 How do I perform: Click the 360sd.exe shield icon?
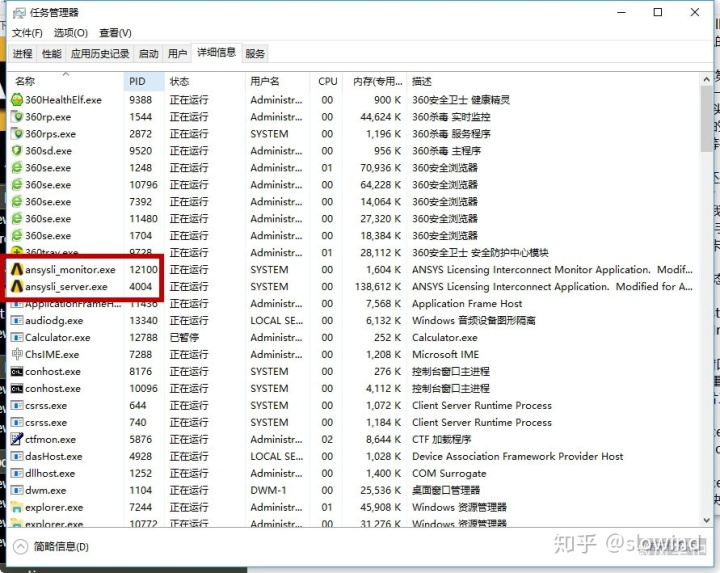[17, 151]
